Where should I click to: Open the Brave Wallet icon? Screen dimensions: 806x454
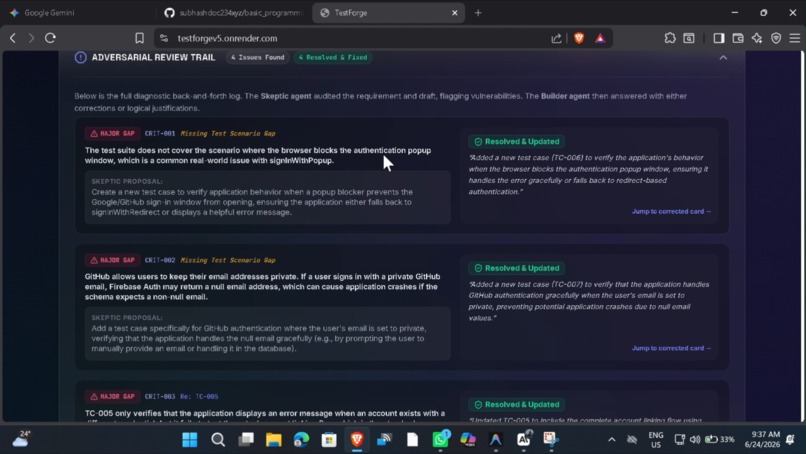click(x=738, y=38)
